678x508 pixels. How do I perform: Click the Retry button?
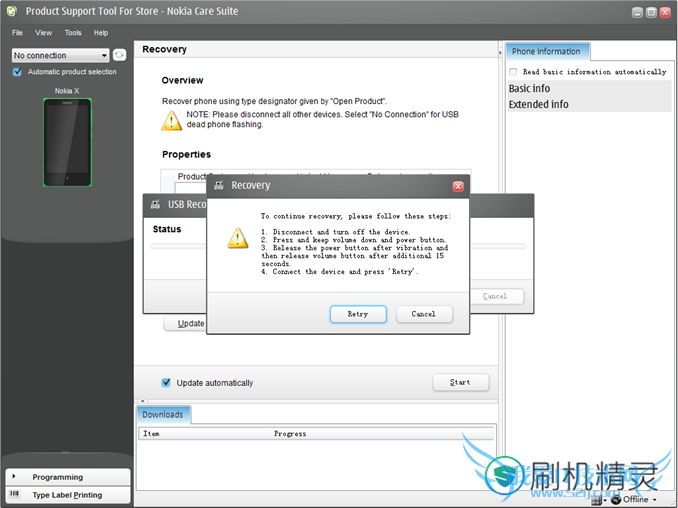coord(358,314)
